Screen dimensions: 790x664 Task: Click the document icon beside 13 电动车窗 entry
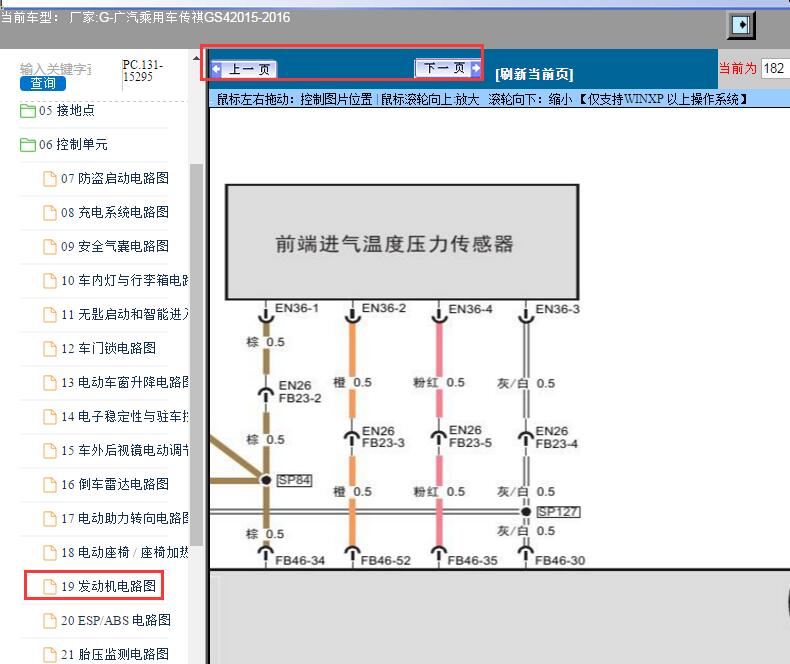tap(49, 383)
